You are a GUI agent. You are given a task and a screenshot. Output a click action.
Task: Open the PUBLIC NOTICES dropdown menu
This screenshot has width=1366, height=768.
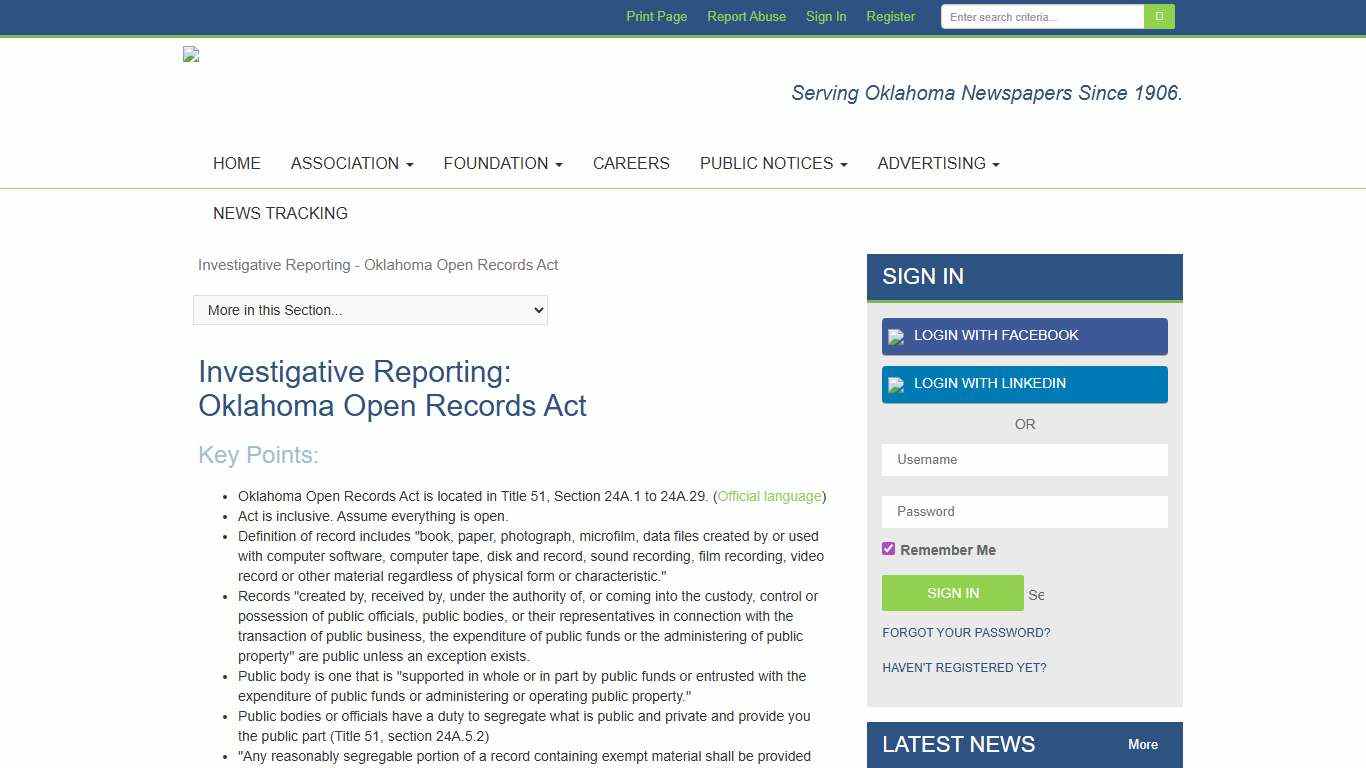click(772, 163)
